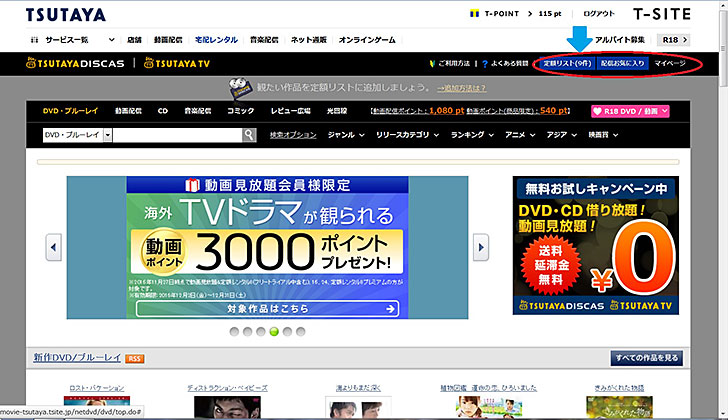Switch to the DVD・ブルーレイ tab
Viewport: 728px width, 420px height.
click(x=71, y=111)
